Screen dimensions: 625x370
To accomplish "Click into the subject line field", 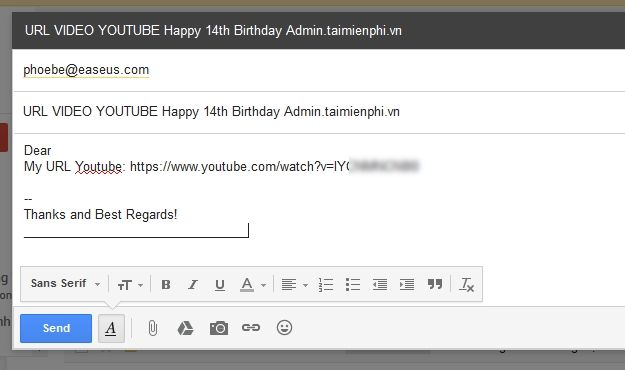I will (319, 112).
